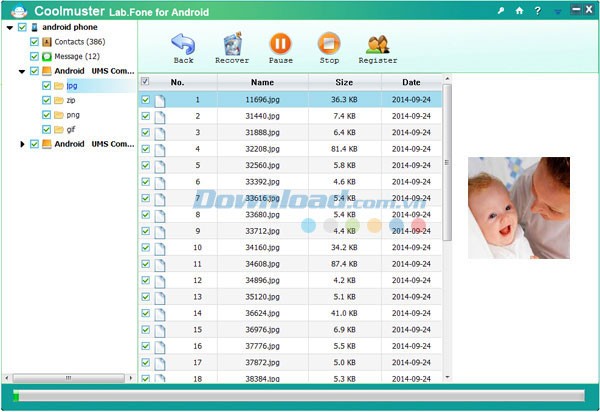This screenshot has width=600, height=412.
Task: Click the file list scroll up arrow
Action: 447,79
